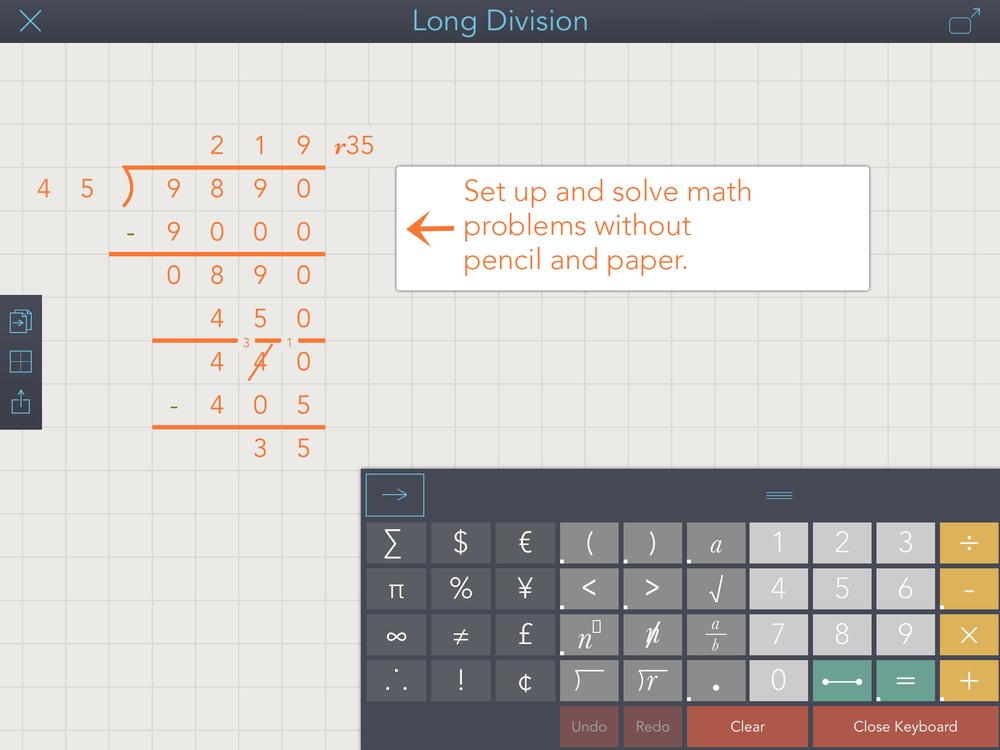Tap the arrow key above the keyboard
This screenshot has height=750, width=1000.
[394, 494]
